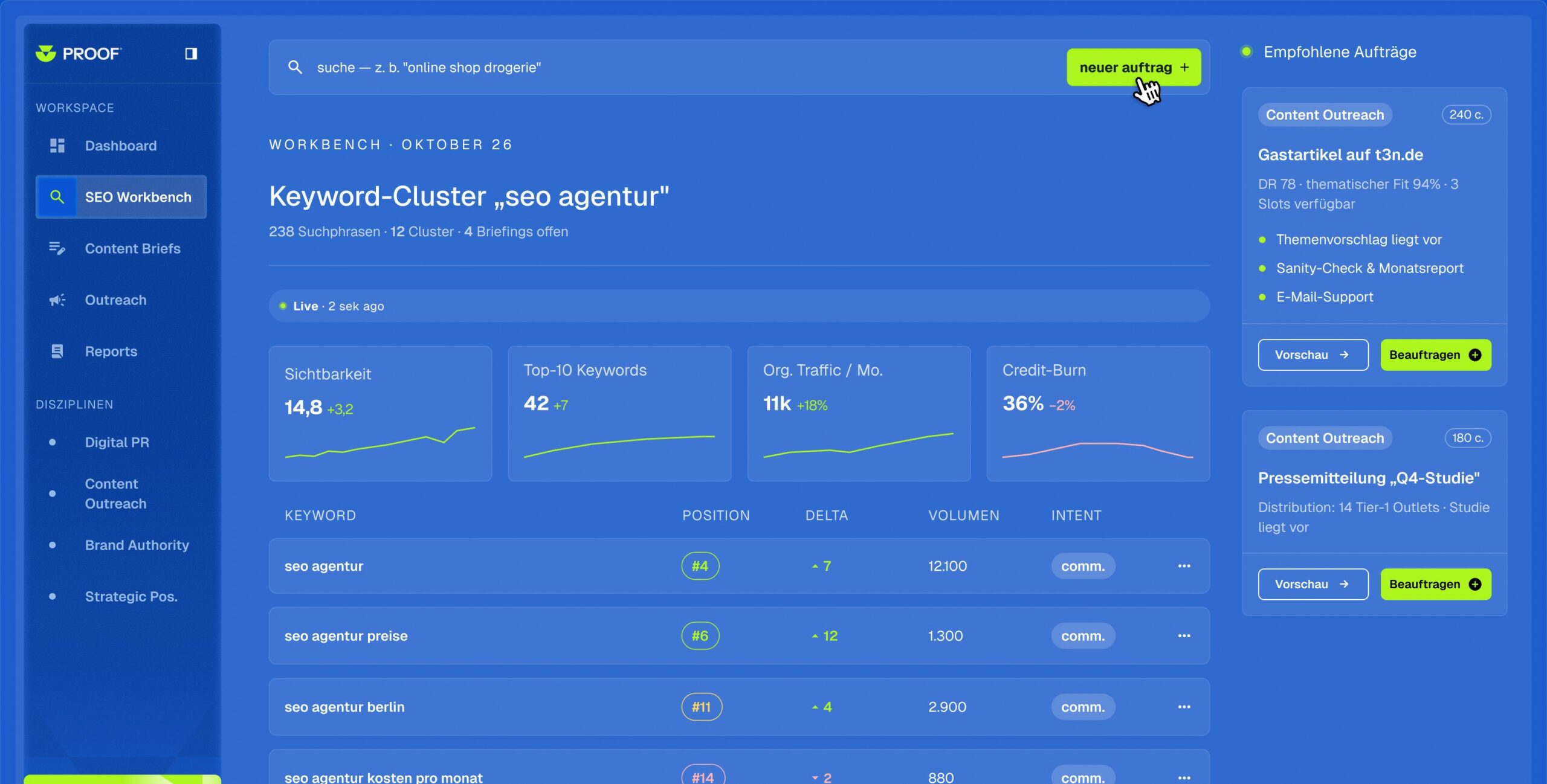Click the PROOF logo icon
1547x784 pixels.
[x=45, y=54]
